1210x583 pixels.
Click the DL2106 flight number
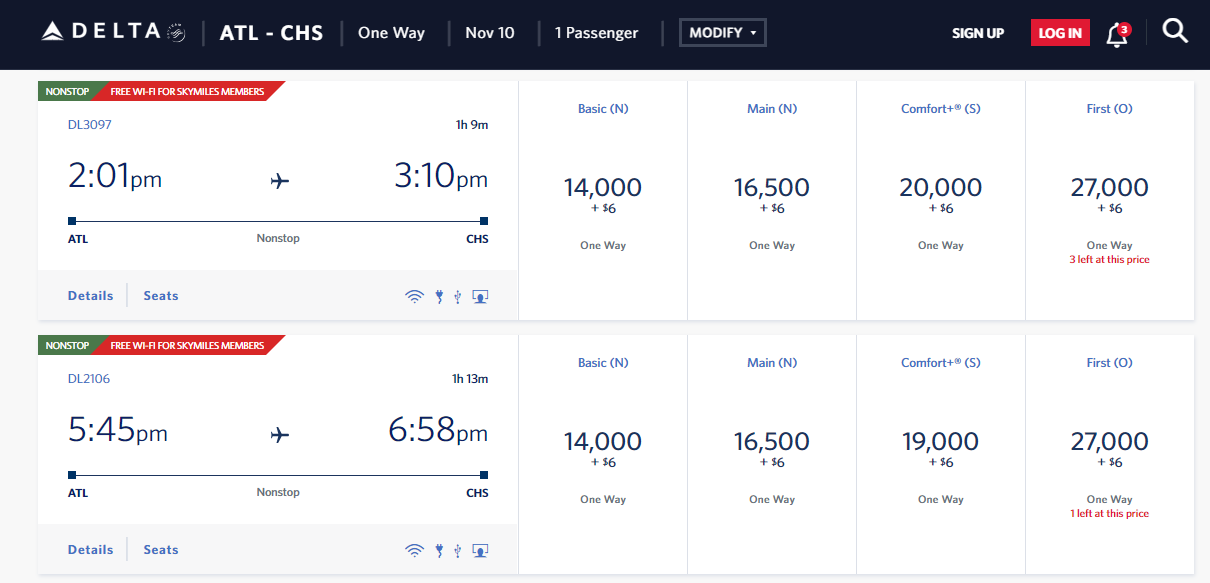89,379
